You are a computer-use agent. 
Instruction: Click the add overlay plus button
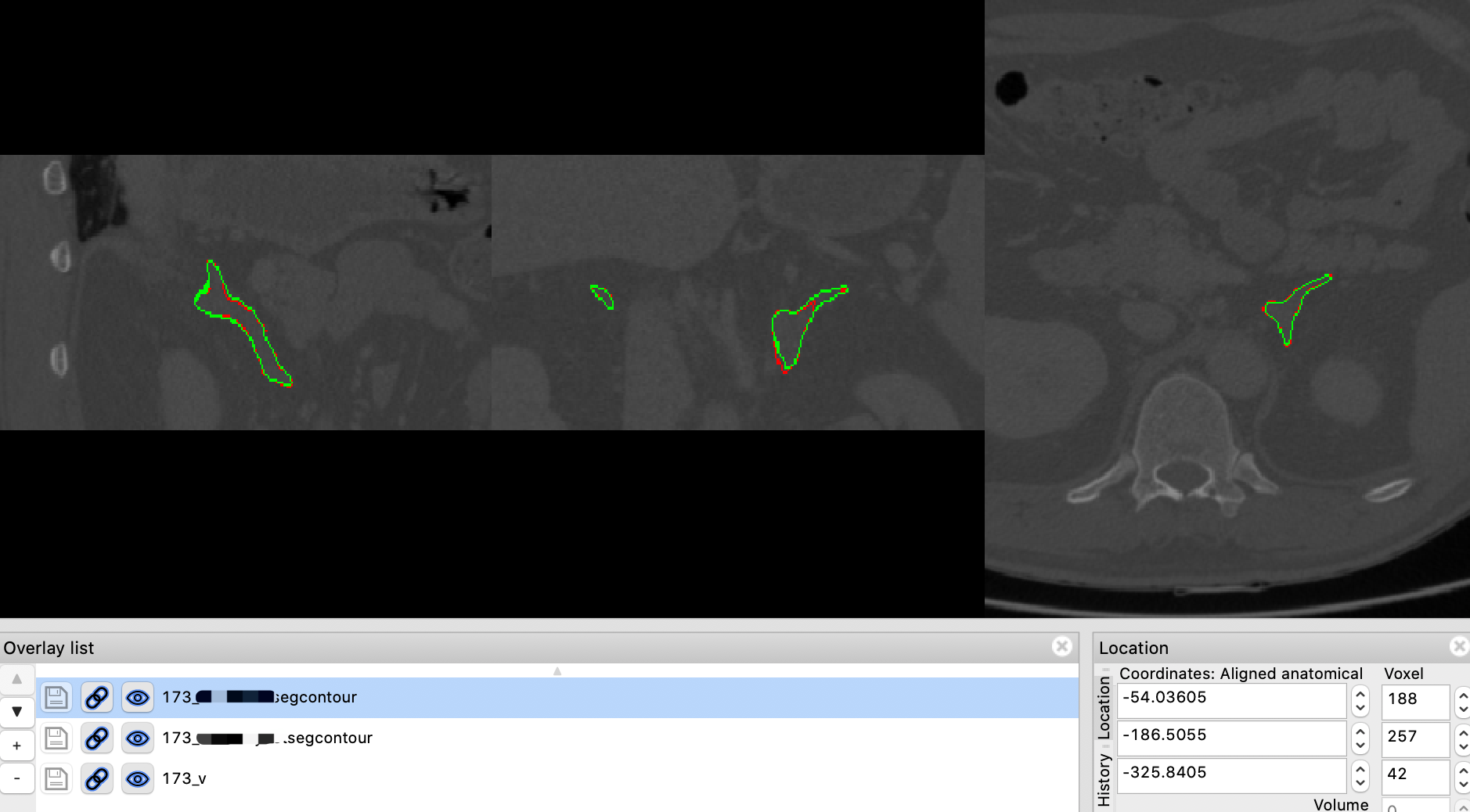pyautogui.click(x=16, y=744)
